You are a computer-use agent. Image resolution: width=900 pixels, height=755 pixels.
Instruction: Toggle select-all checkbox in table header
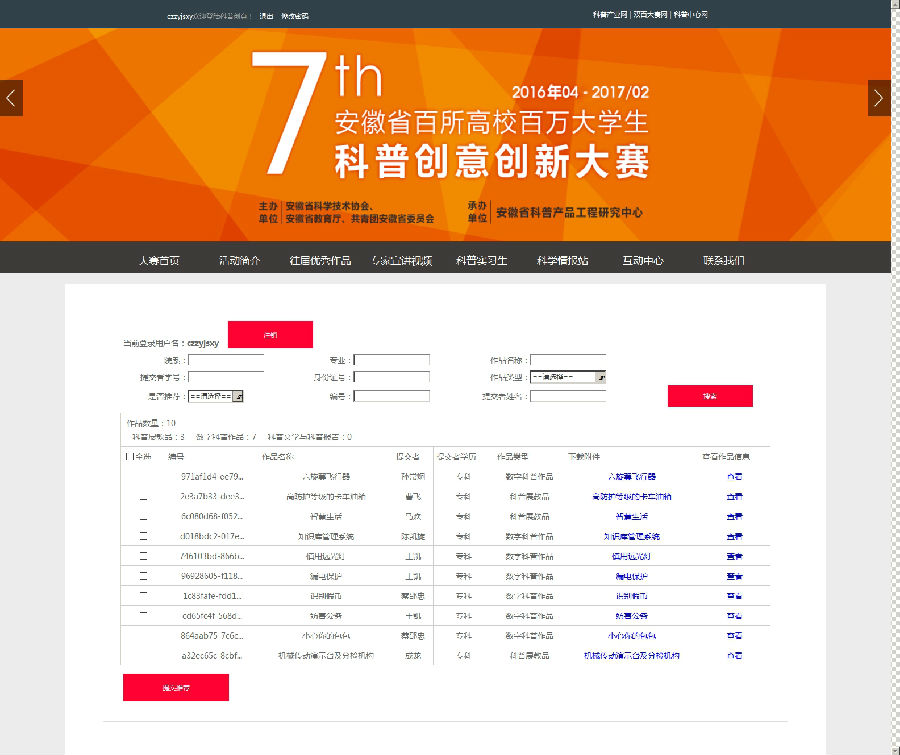click(128, 457)
